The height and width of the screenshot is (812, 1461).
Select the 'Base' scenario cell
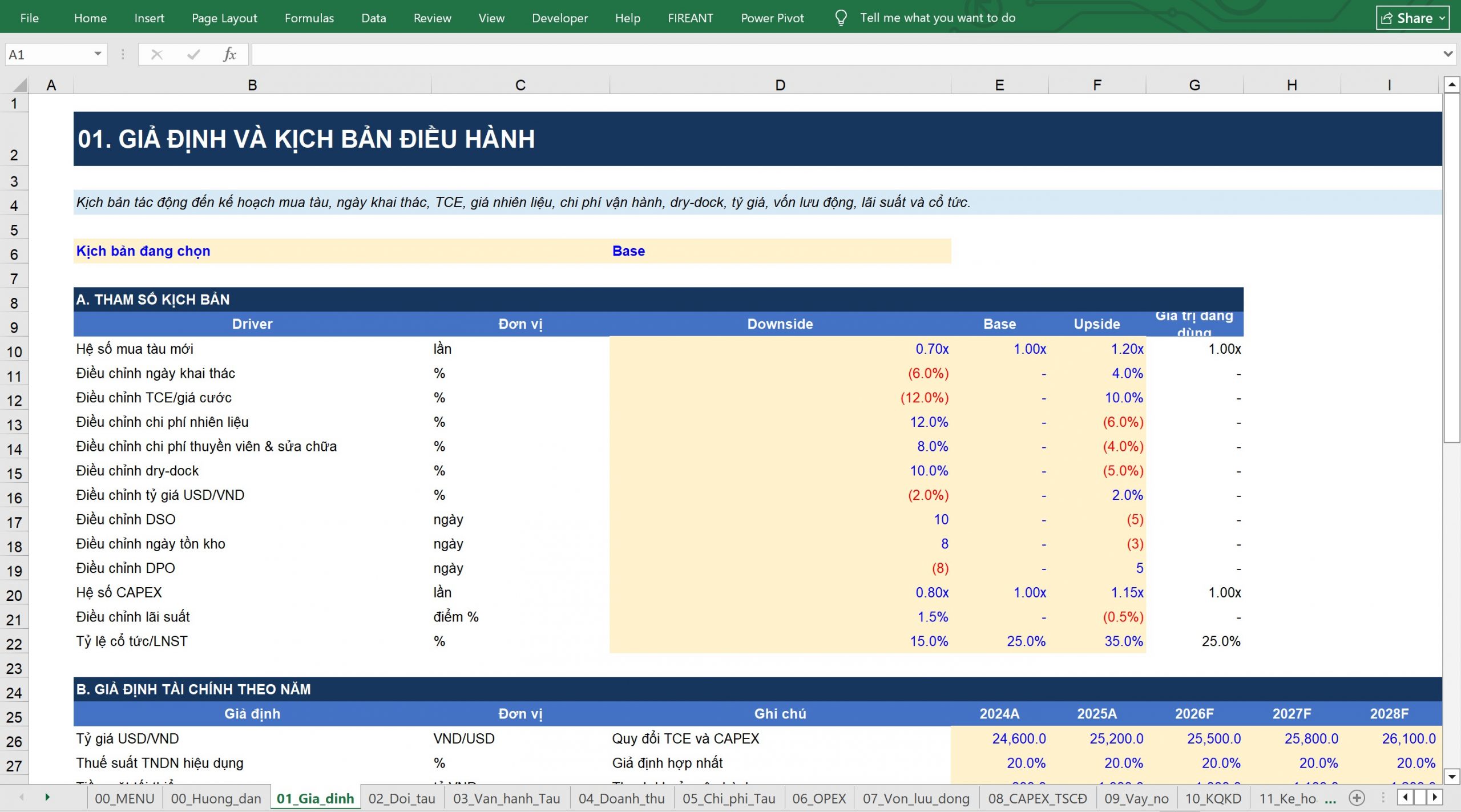(x=780, y=251)
